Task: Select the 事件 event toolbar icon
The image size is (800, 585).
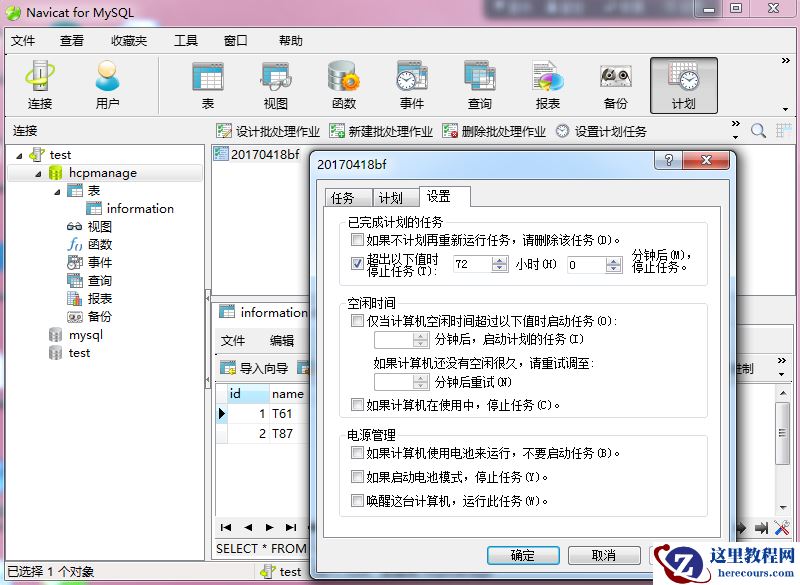Action: 412,85
